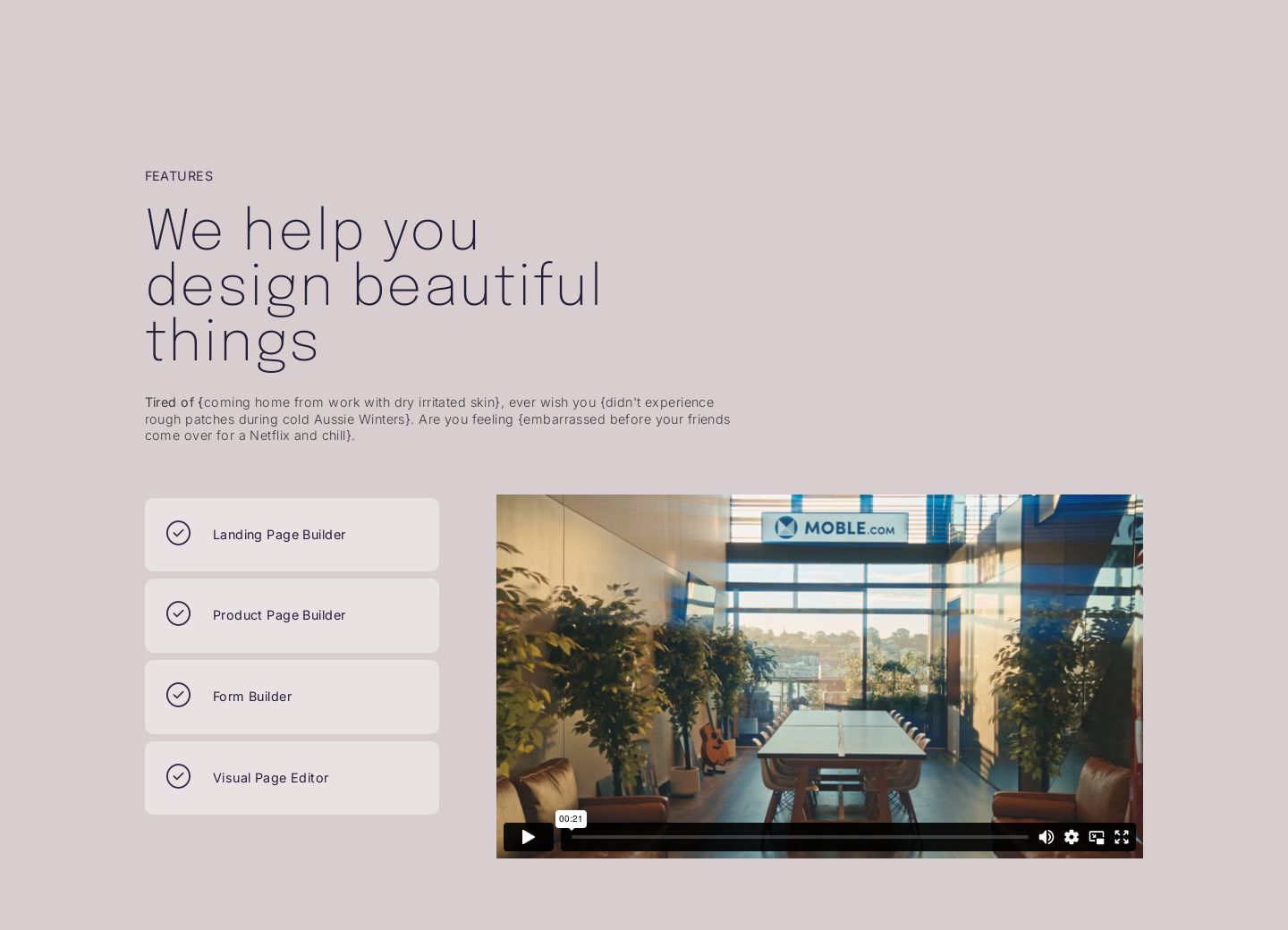Viewport: 1288px width, 930px height.
Task: Choose the Form Builder label
Action: point(252,697)
